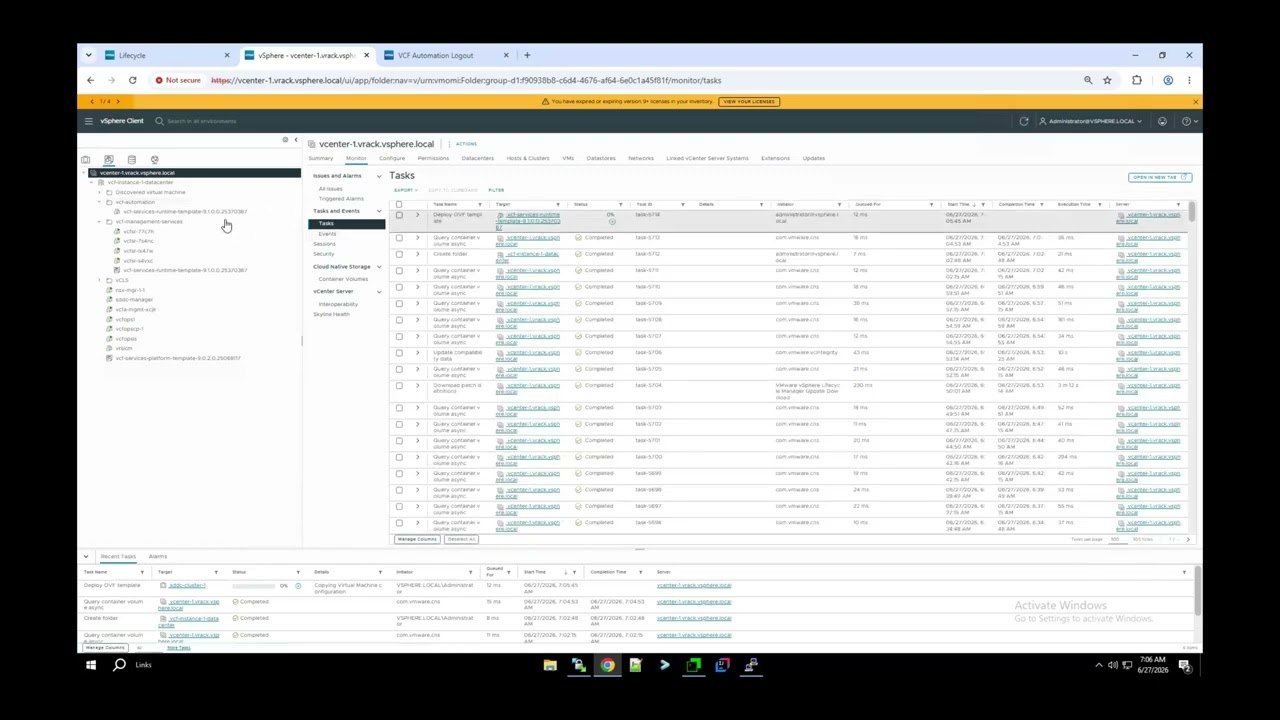Open the Filter option above tasks table
1280x720 pixels.
(x=496, y=190)
